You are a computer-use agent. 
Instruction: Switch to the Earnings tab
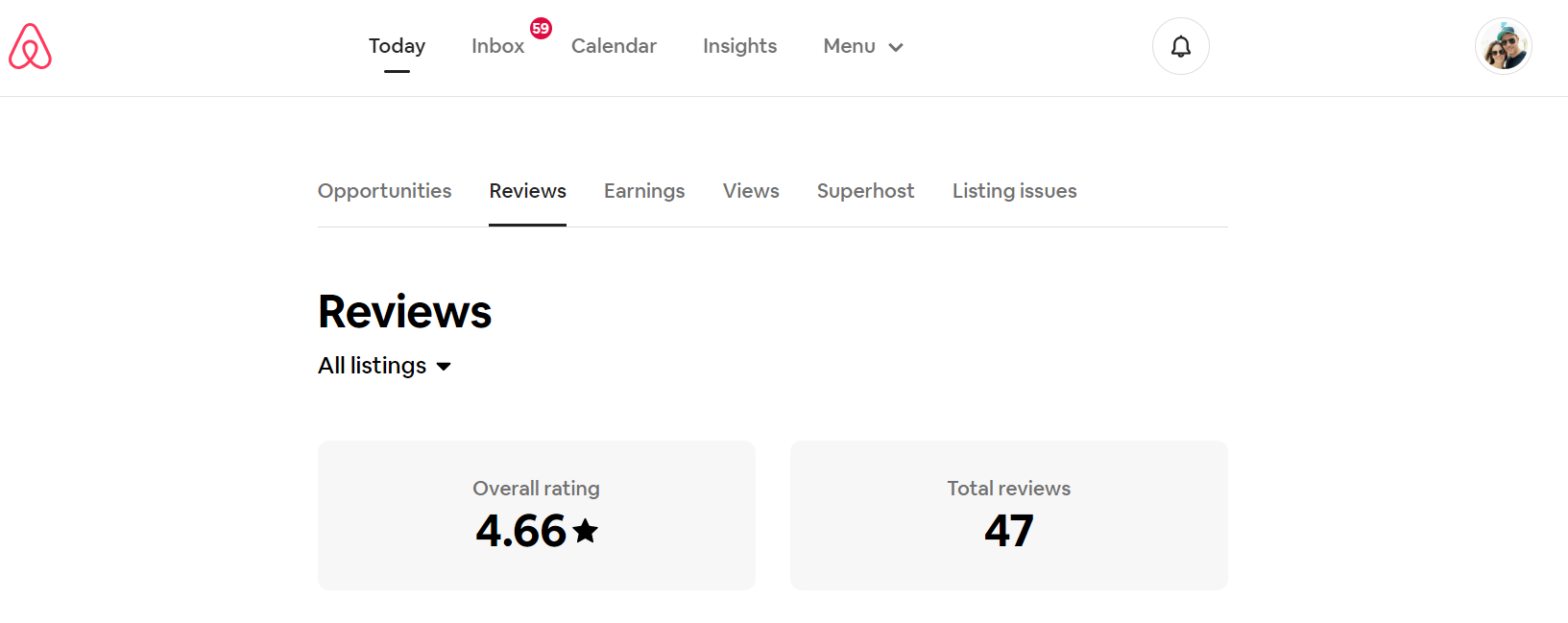pyautogui.click(x=644, y=191)
